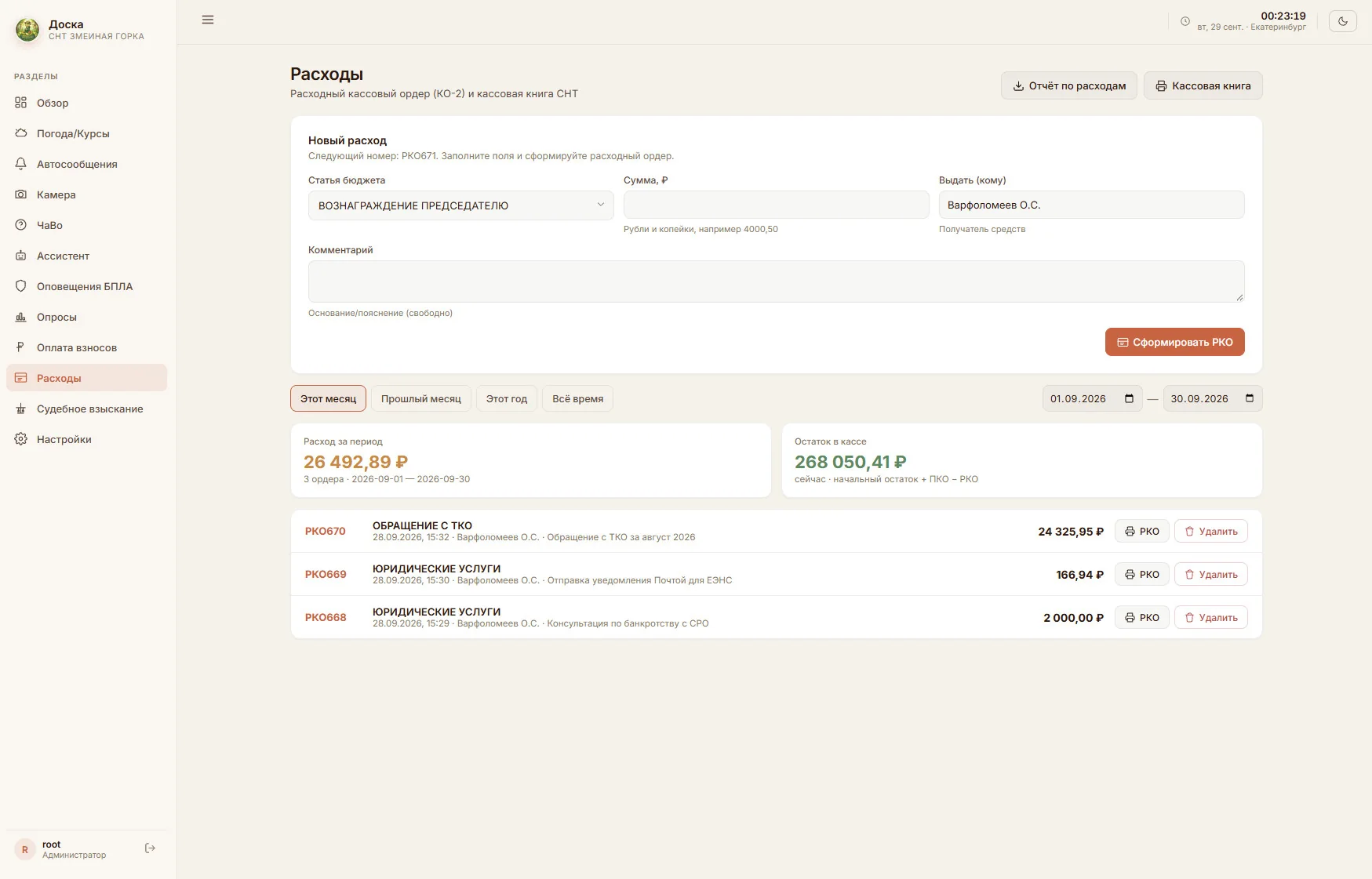Click the Комментарий text area
This screenshot has width=1372, height=879.
click(x=776, y=281)
